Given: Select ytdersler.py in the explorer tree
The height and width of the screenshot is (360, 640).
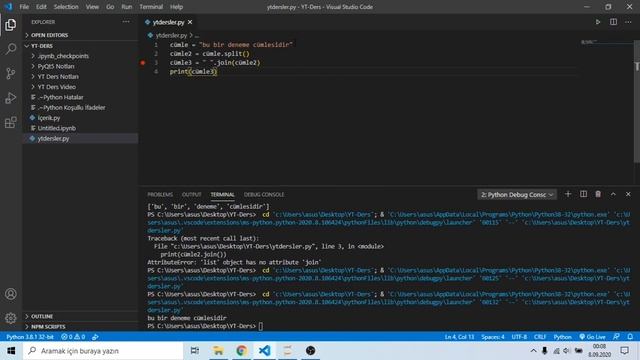Looking at the screenshot, I should [80, 138].
